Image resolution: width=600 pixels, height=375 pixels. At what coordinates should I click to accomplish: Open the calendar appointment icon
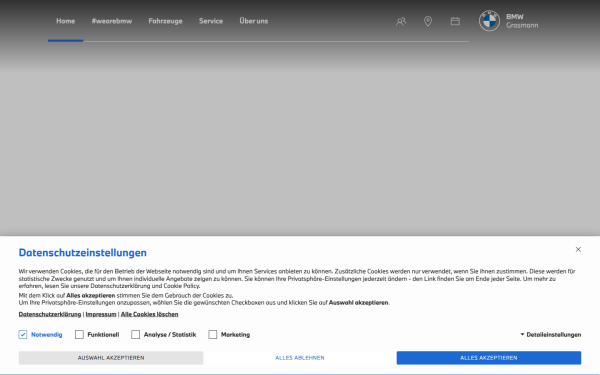(x=455, y=21)
